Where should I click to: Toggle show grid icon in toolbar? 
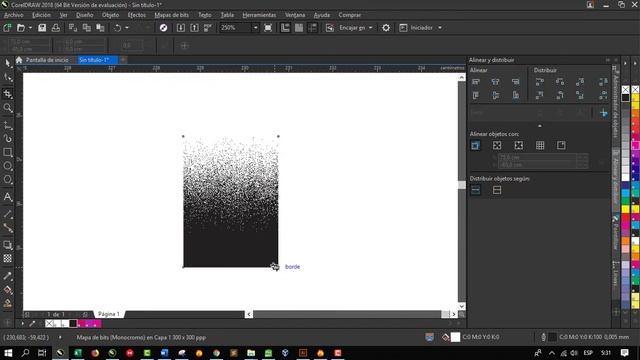pos(299,28)
